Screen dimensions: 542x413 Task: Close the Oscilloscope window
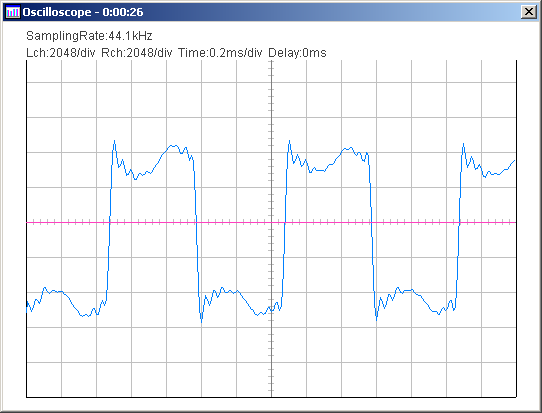[529, 12]
